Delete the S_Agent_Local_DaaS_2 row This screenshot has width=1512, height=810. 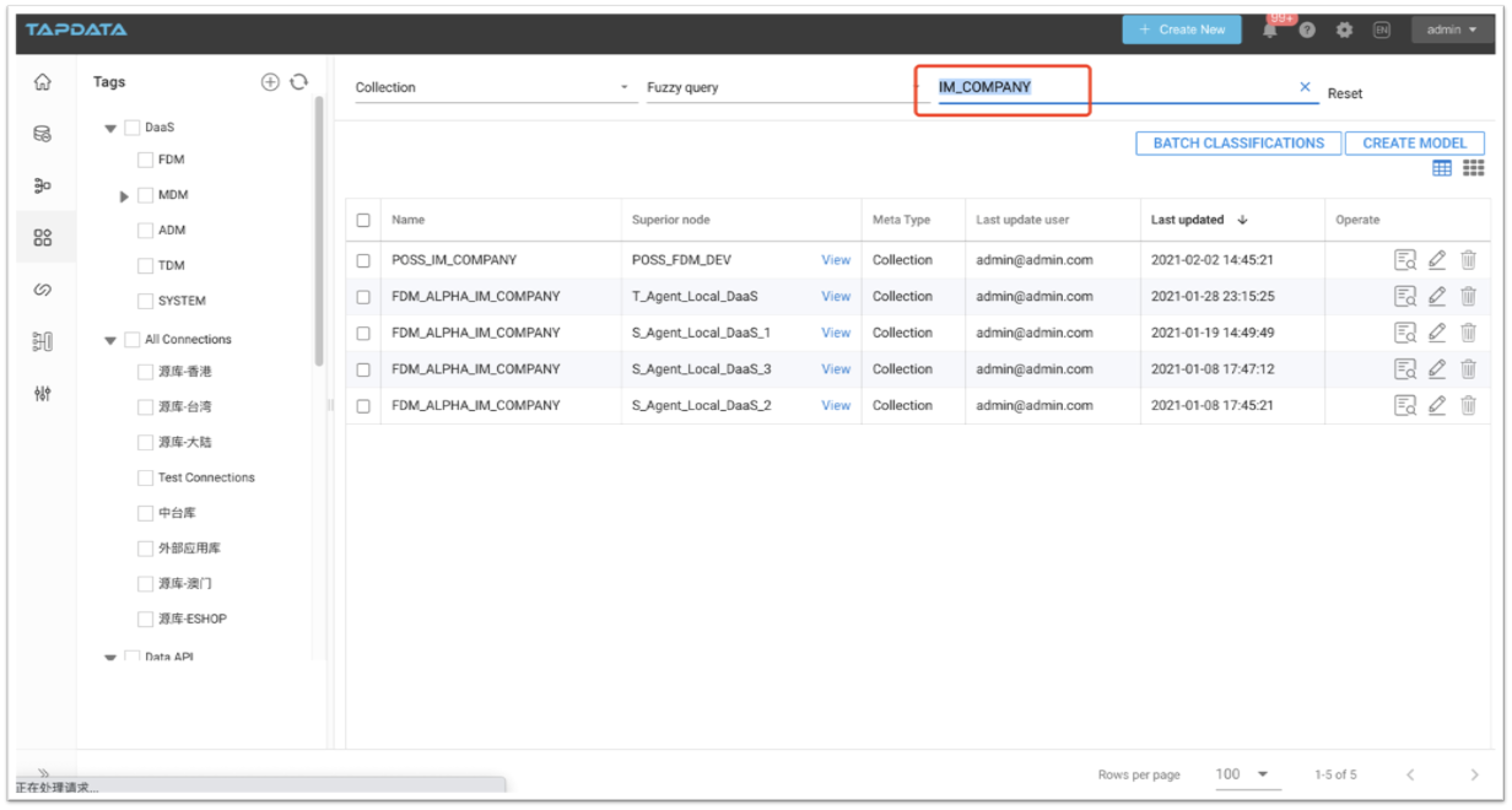pyautogui.click(x=1468, y=405)
